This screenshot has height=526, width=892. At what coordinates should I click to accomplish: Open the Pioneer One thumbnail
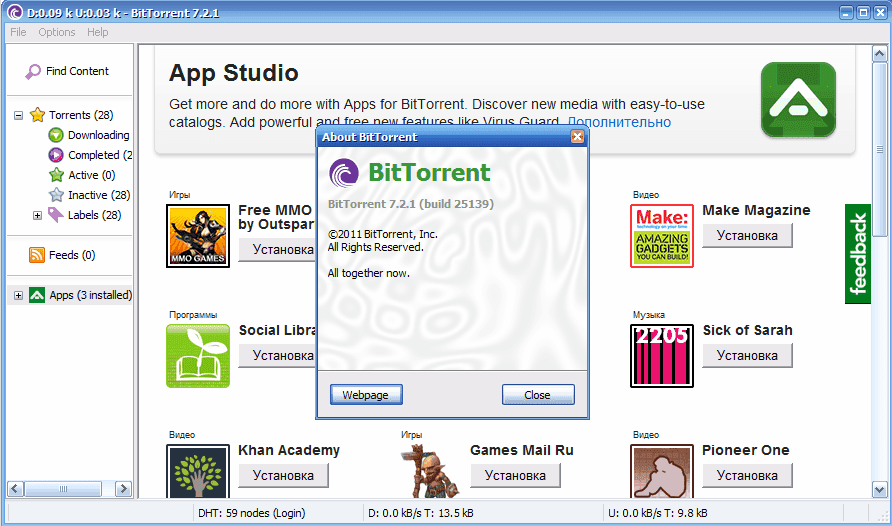(x=662, y=471)
